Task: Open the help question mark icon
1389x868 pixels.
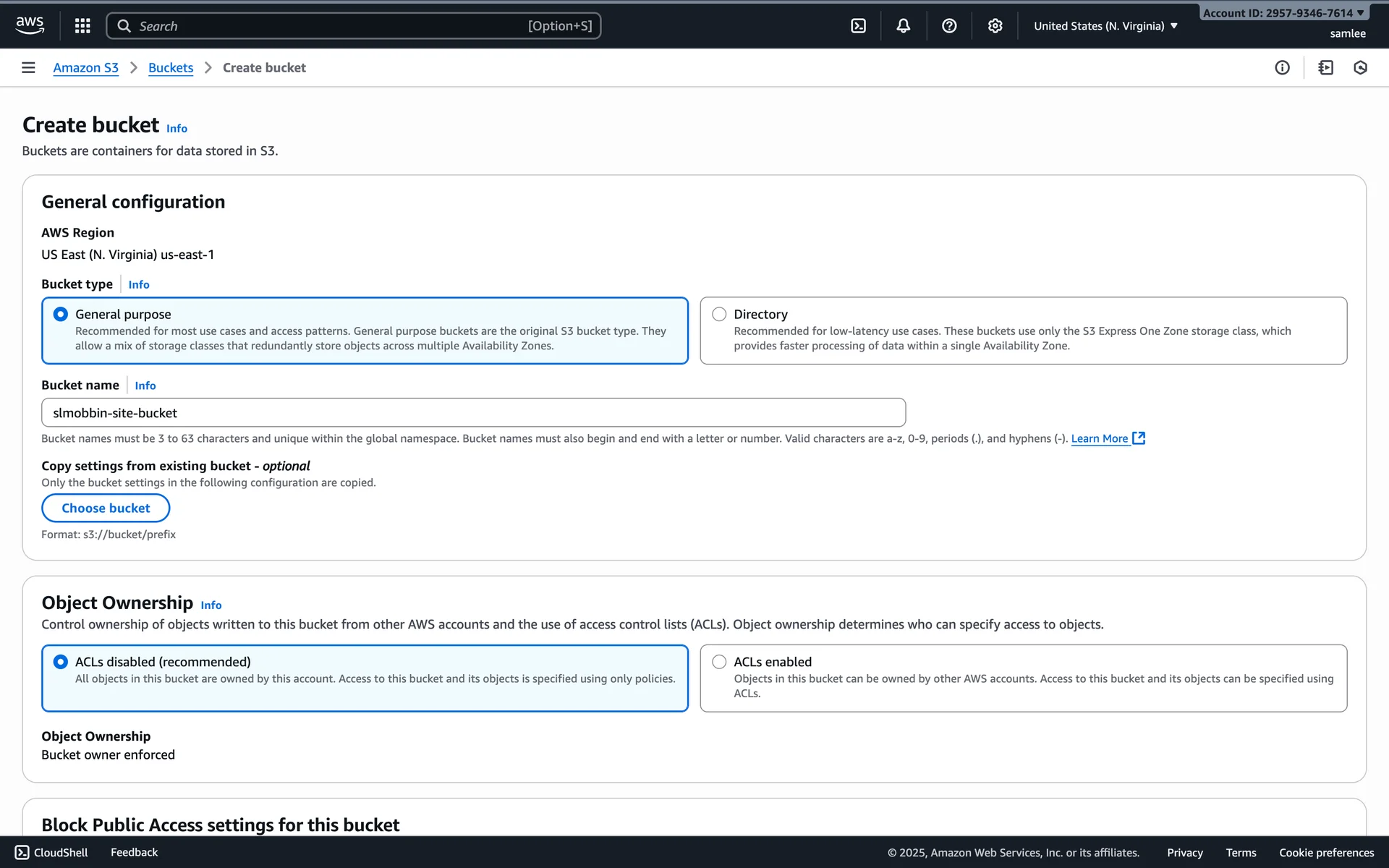Action: coord(949,26)
